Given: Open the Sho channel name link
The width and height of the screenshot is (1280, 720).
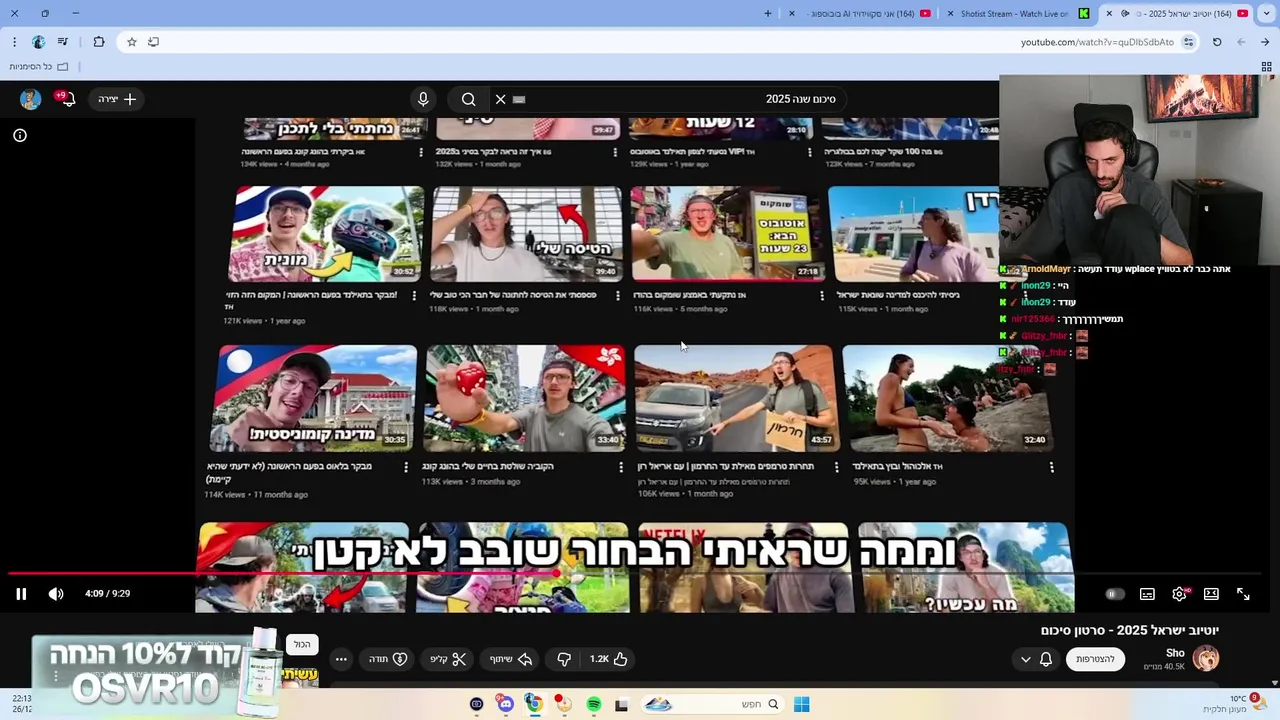Looking at the screenshot, I should pos(1175,653).
